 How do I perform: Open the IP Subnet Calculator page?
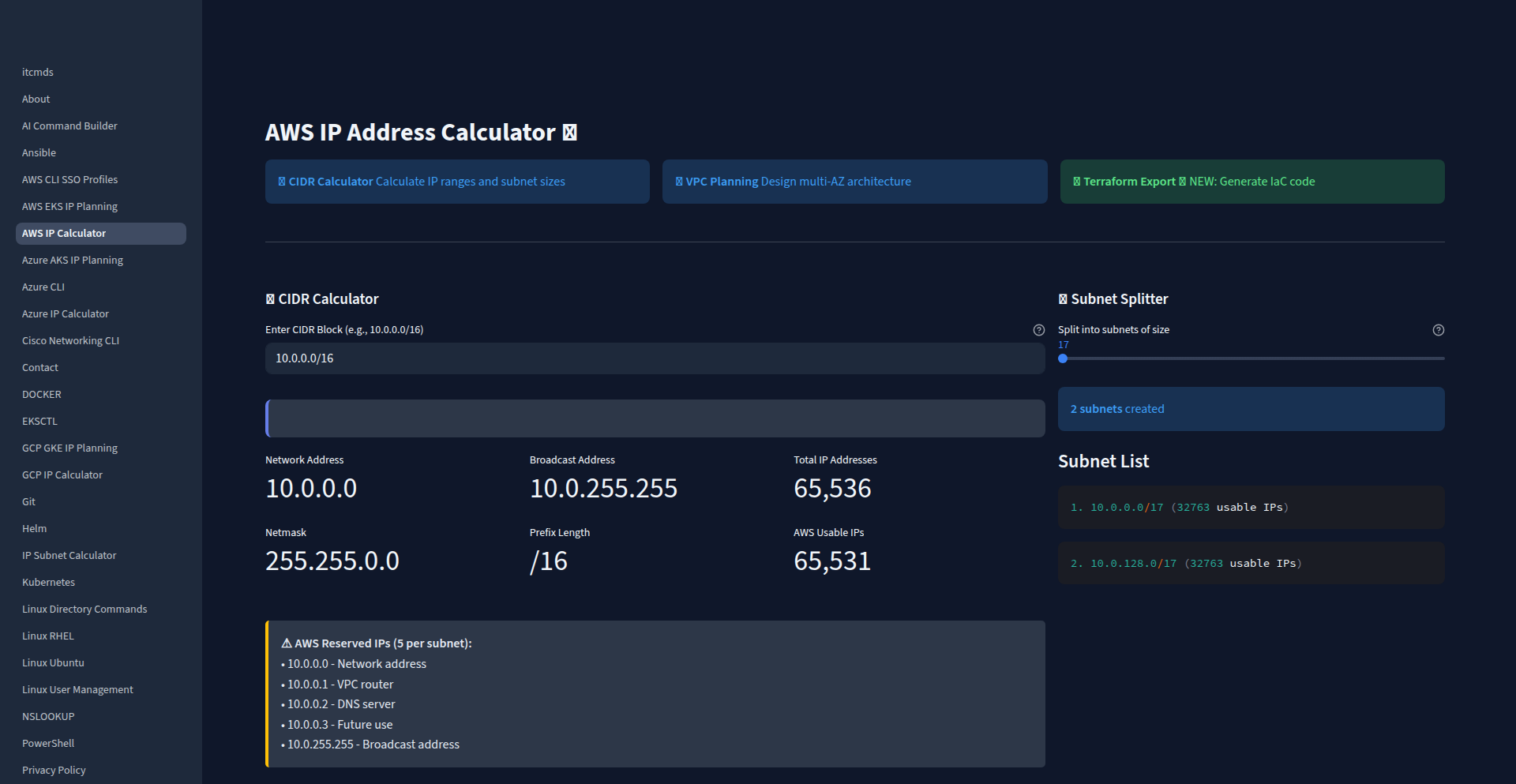69,556
